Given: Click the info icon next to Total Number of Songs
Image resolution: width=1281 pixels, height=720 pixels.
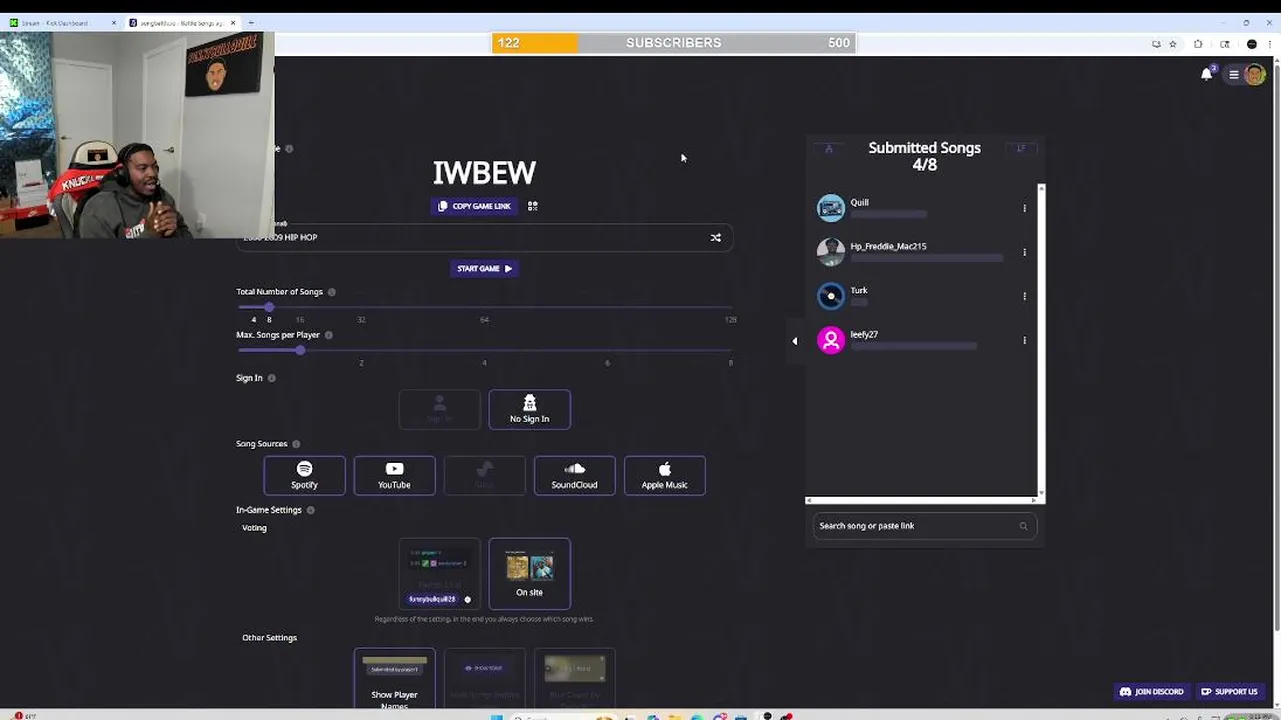Looking at the screenshot, I should 332,292.
